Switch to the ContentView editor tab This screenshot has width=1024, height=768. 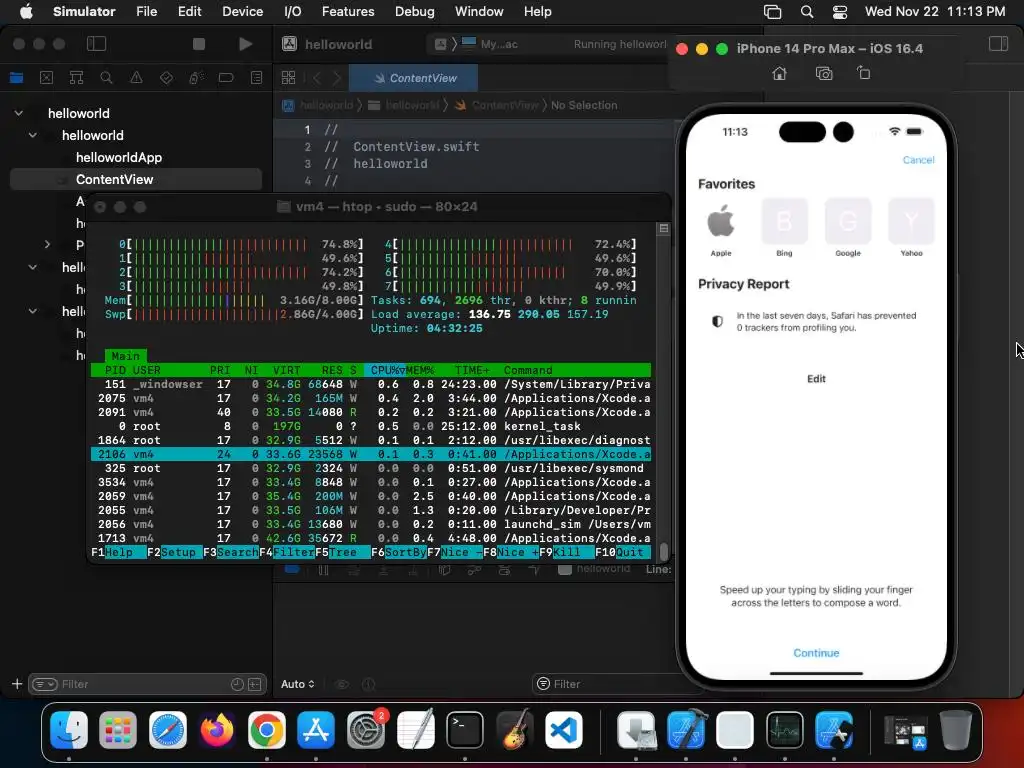pyautogui.click(x=413, y=78)
